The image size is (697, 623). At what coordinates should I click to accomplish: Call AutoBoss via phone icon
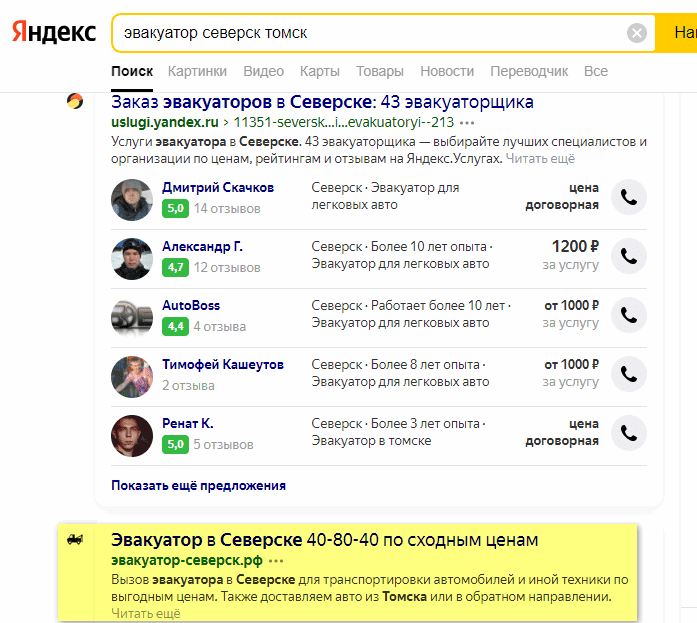pos(629,315)
